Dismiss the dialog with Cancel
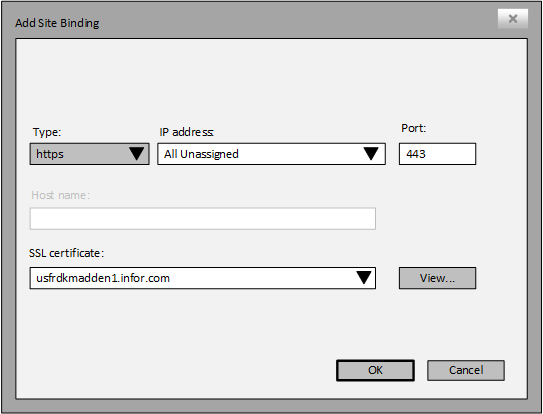The width and height of the screenshot is (543, 414). pyautogui.click(x=466, y=370)
